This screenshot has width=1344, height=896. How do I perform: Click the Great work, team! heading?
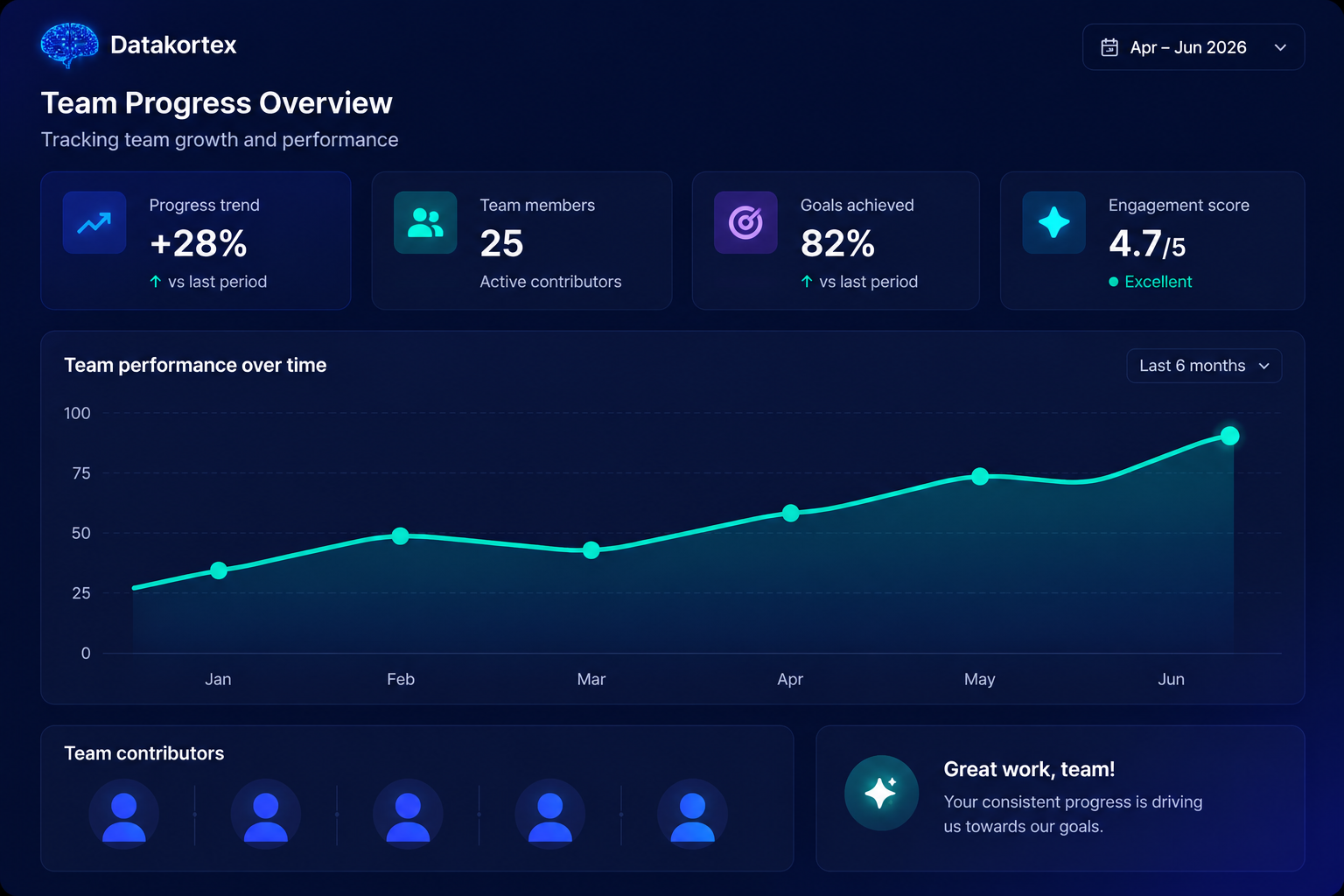tap(1029, 769)
